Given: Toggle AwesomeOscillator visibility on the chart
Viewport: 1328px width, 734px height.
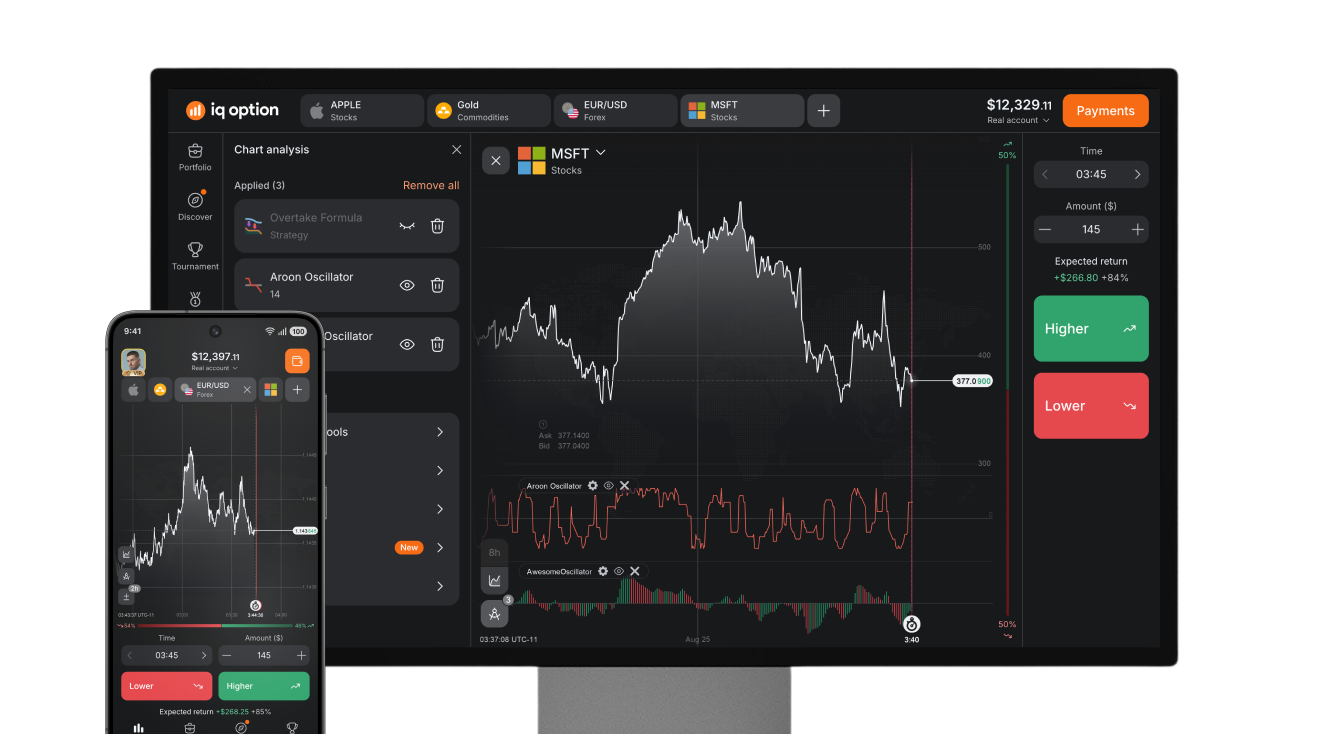Looking at the screenshot, I should 619,571.
